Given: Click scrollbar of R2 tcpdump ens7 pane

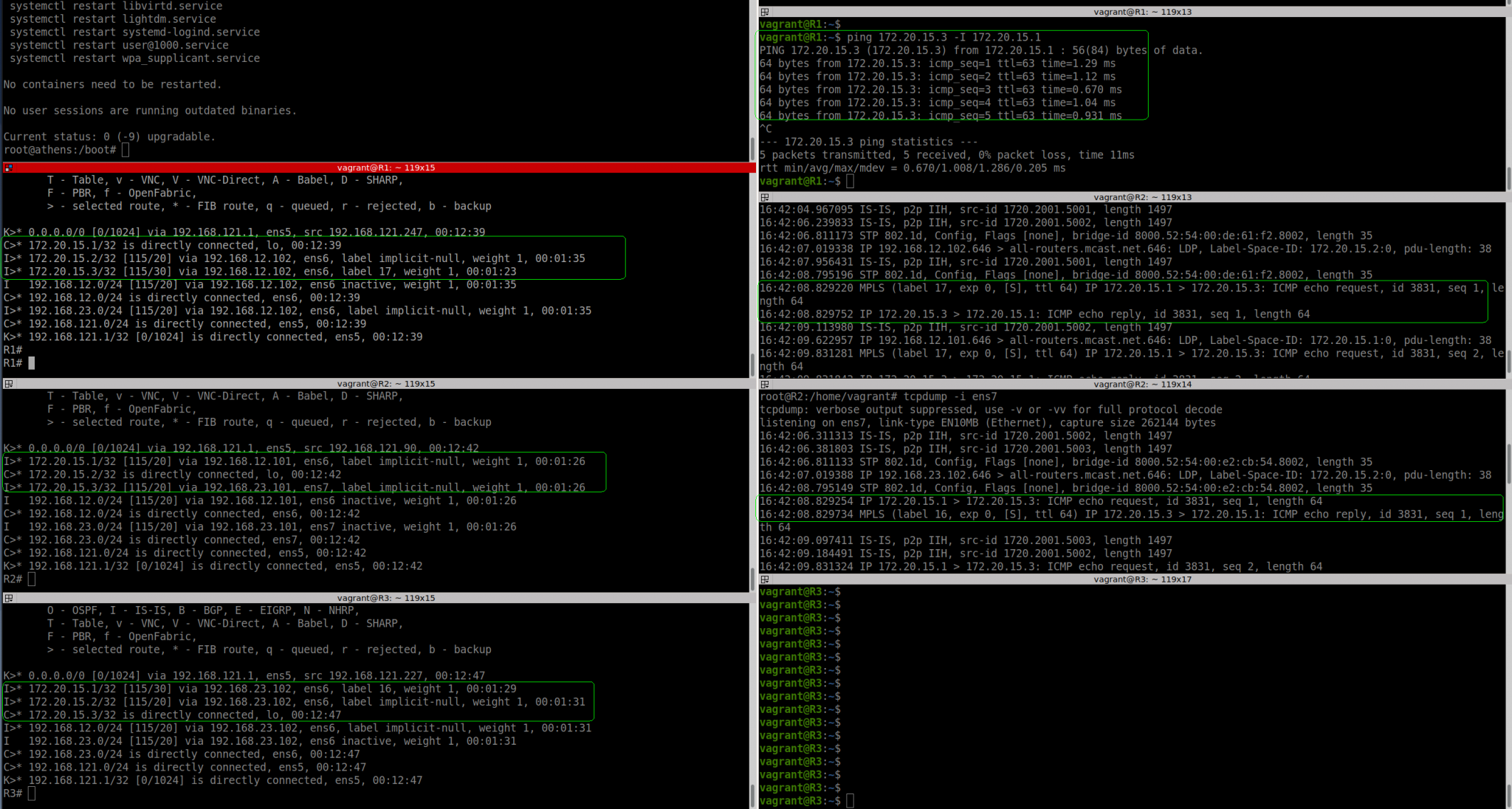Looking at the screenshot, I should point(1508,481).
